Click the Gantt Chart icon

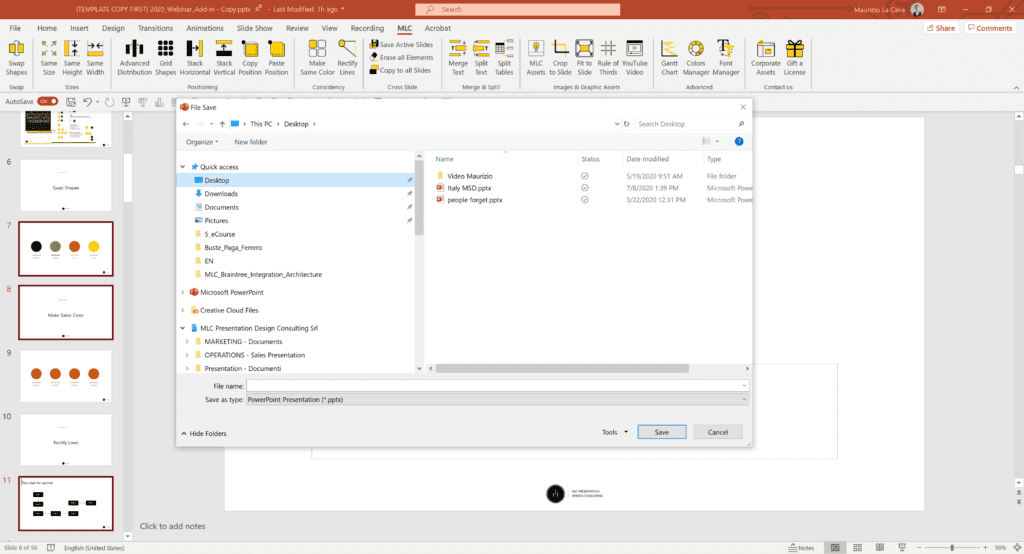[669, 58]
